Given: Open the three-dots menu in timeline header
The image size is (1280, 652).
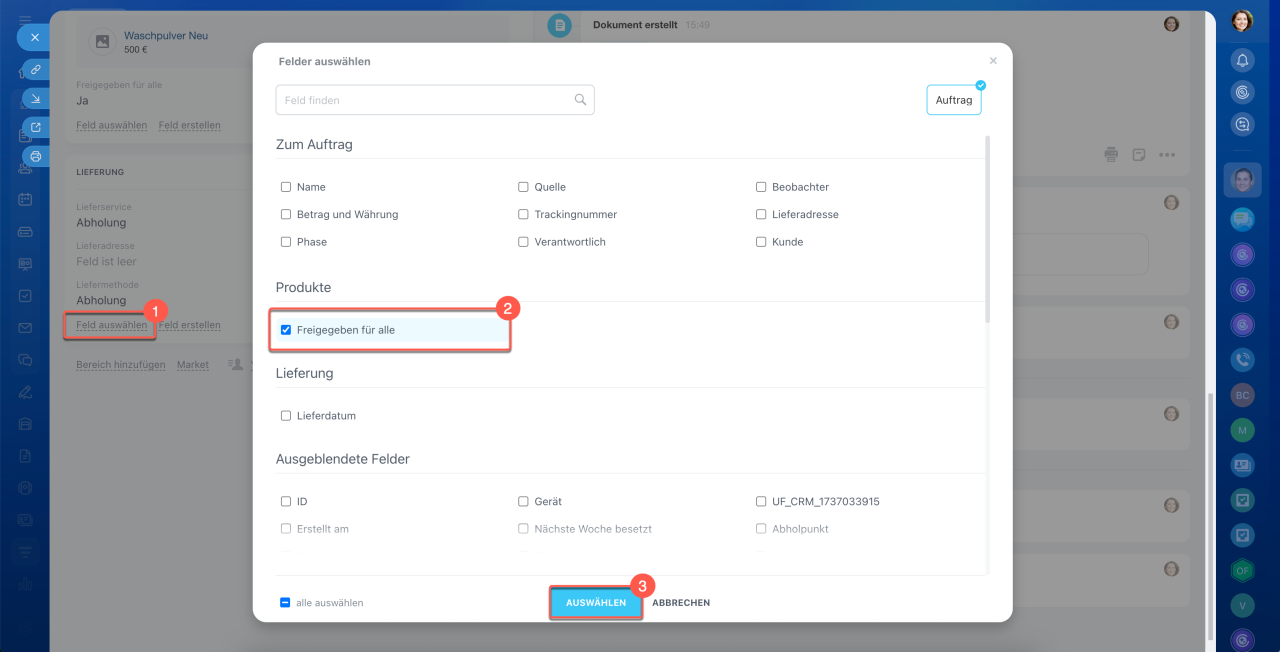Looking at the screenshot, I should pyautogui.click(x=1167, y=155).
